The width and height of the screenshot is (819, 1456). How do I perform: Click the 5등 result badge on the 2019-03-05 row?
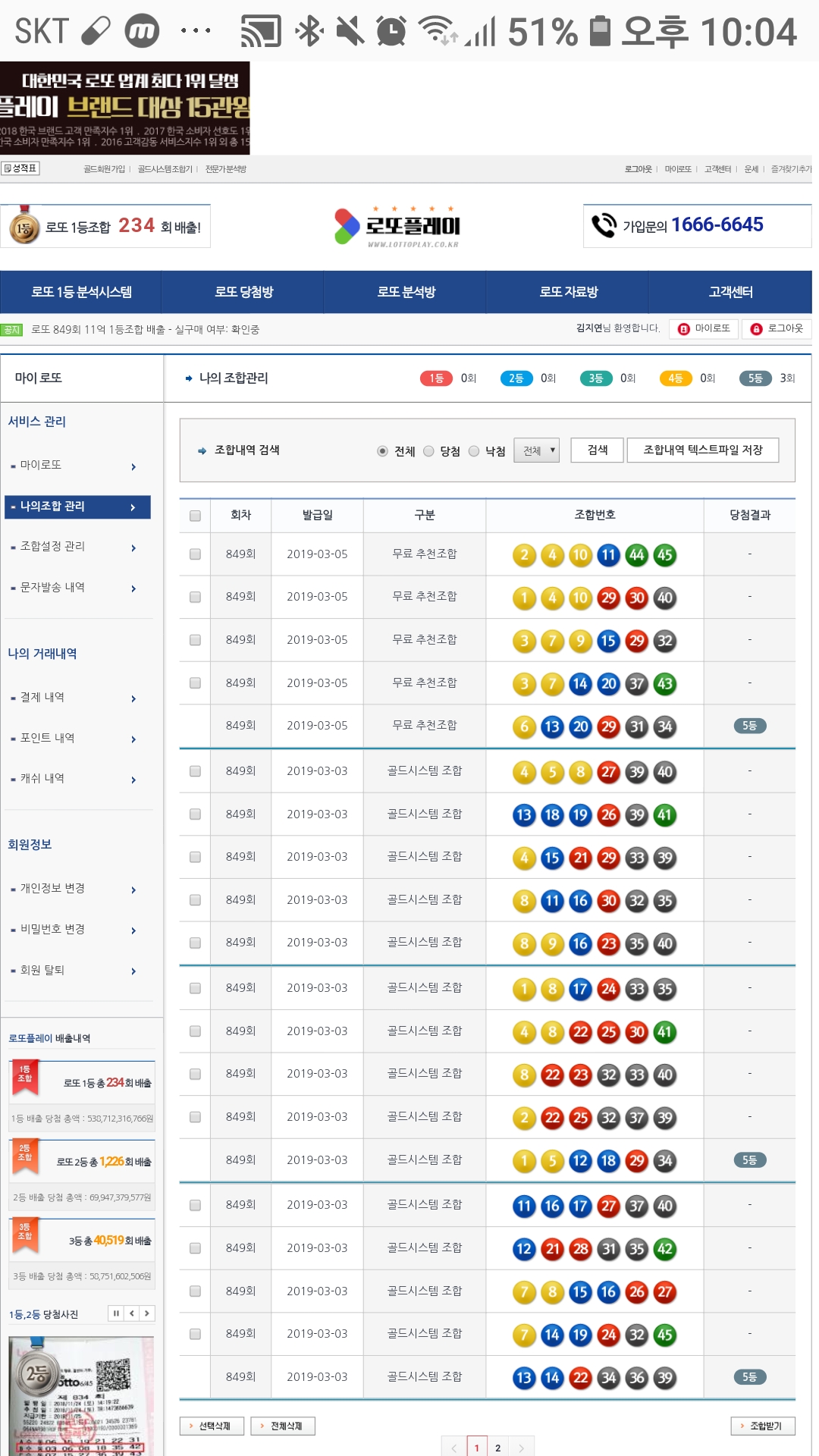[x=749, y=726]
